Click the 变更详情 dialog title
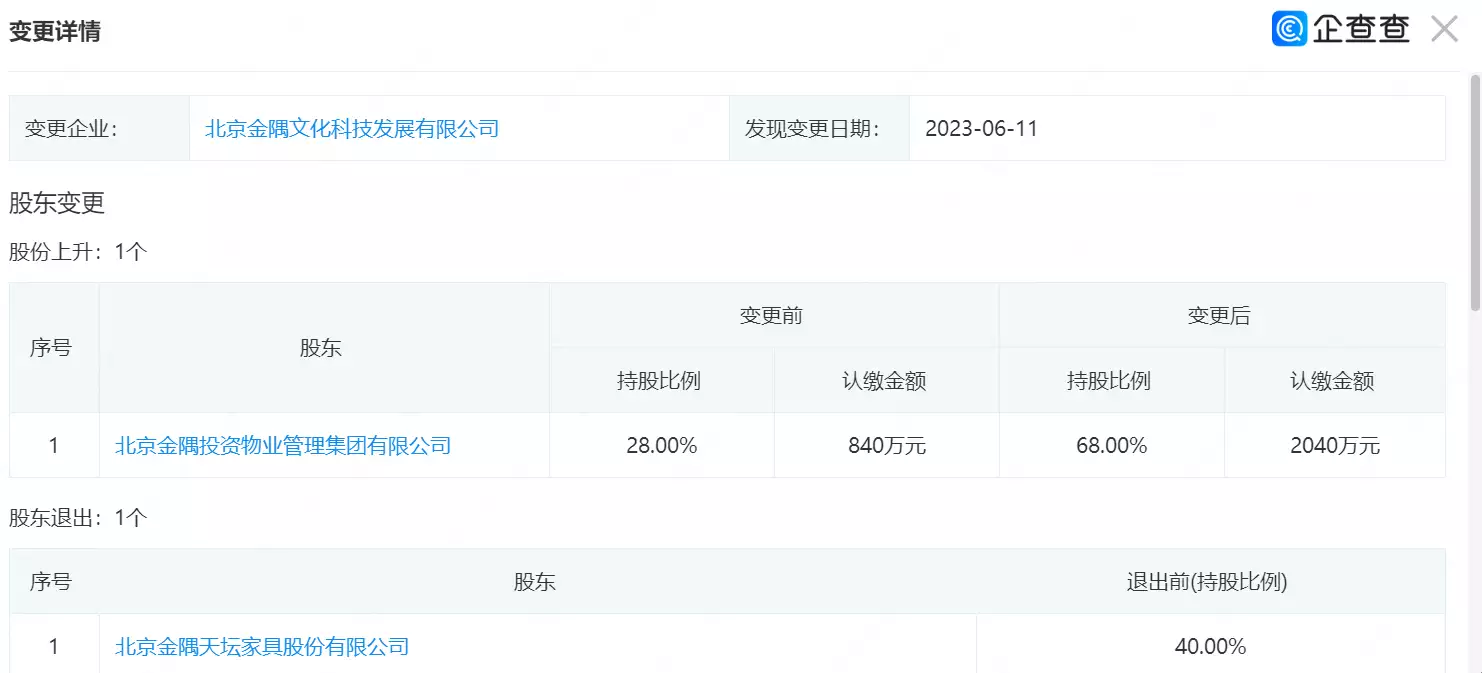 [x=55, y=31]
